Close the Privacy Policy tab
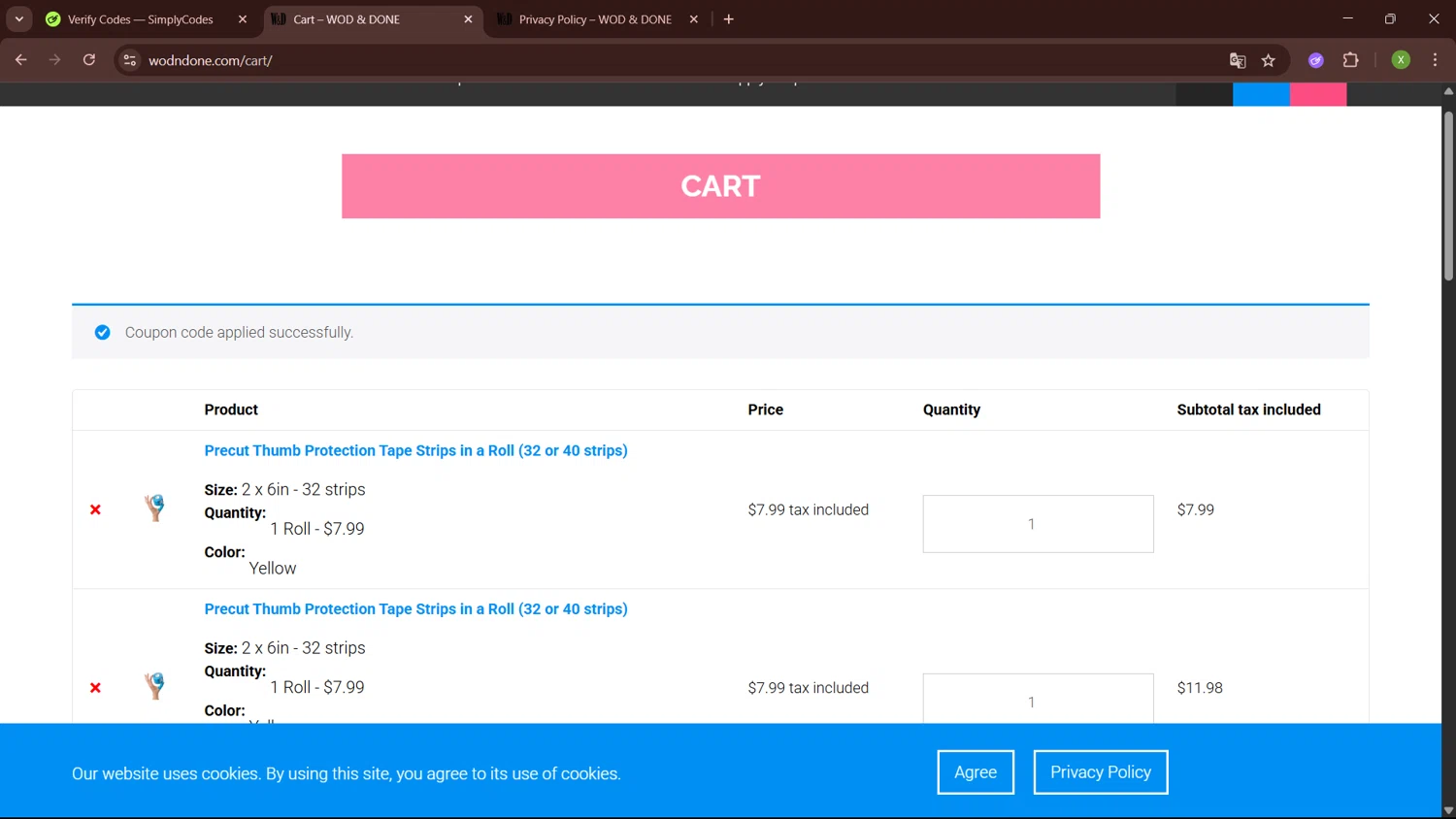Screen dimensions: 1456x819 [693, 19]
